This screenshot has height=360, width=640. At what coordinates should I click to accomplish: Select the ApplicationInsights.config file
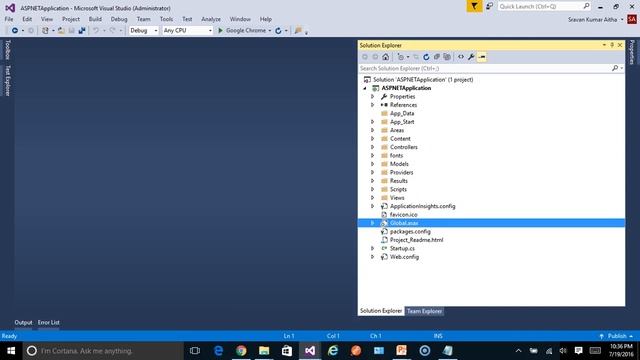point(422,207)
